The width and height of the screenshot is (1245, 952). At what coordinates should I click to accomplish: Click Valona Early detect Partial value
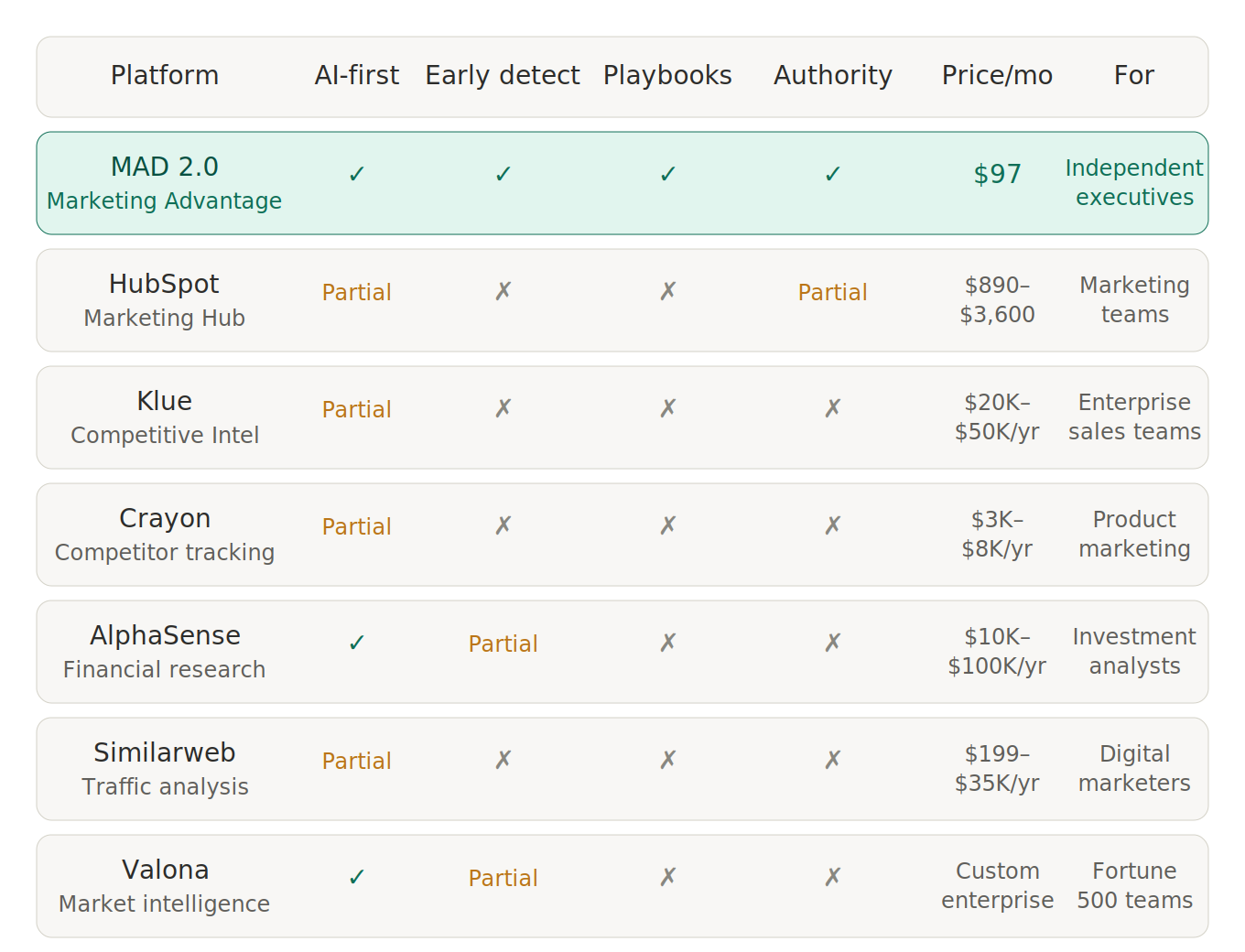(503, 878)
